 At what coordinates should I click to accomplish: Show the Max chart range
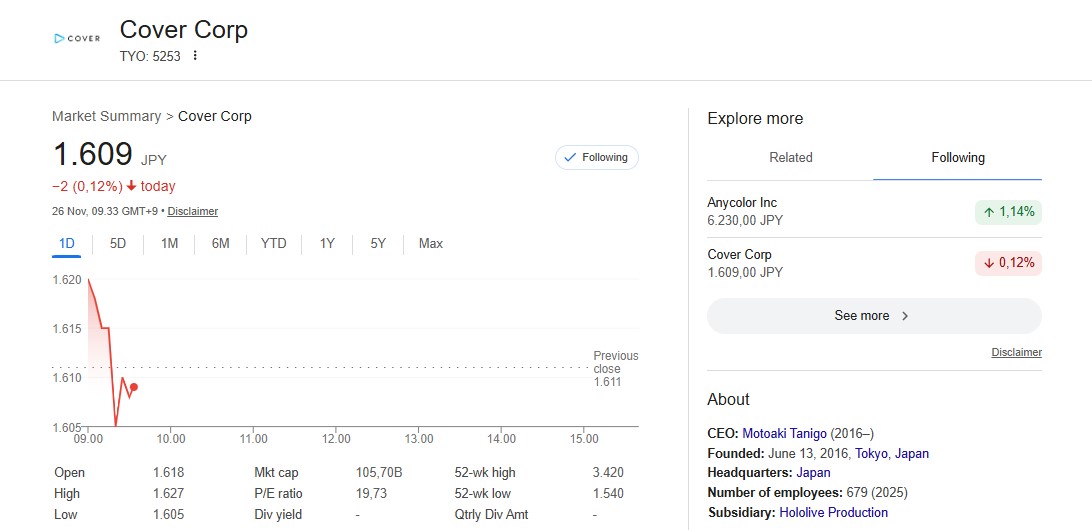point(430,244)
